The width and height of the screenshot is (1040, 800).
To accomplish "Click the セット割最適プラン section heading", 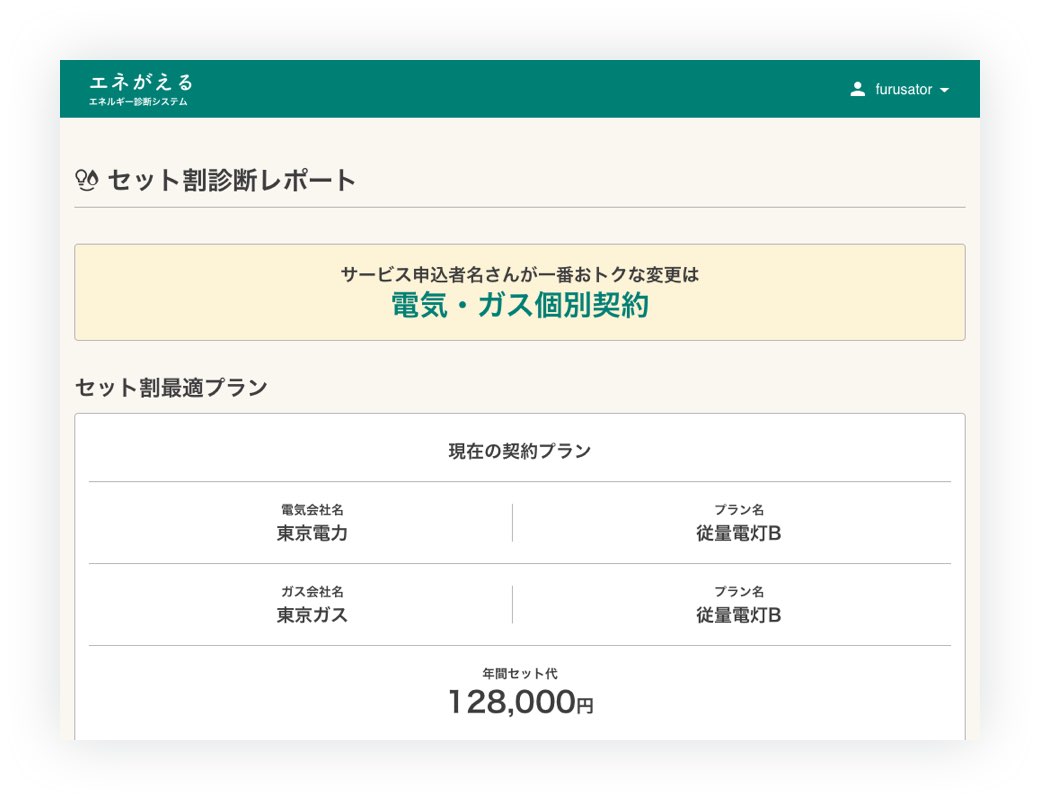I will click(x=171, y=387).
